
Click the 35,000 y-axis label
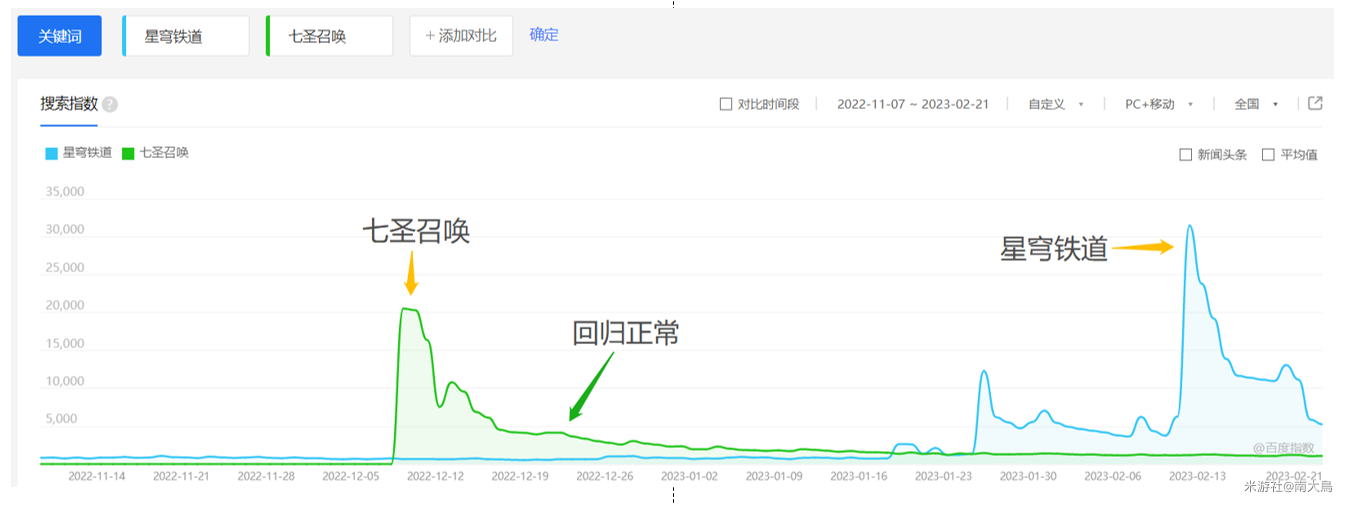[65, 192]
